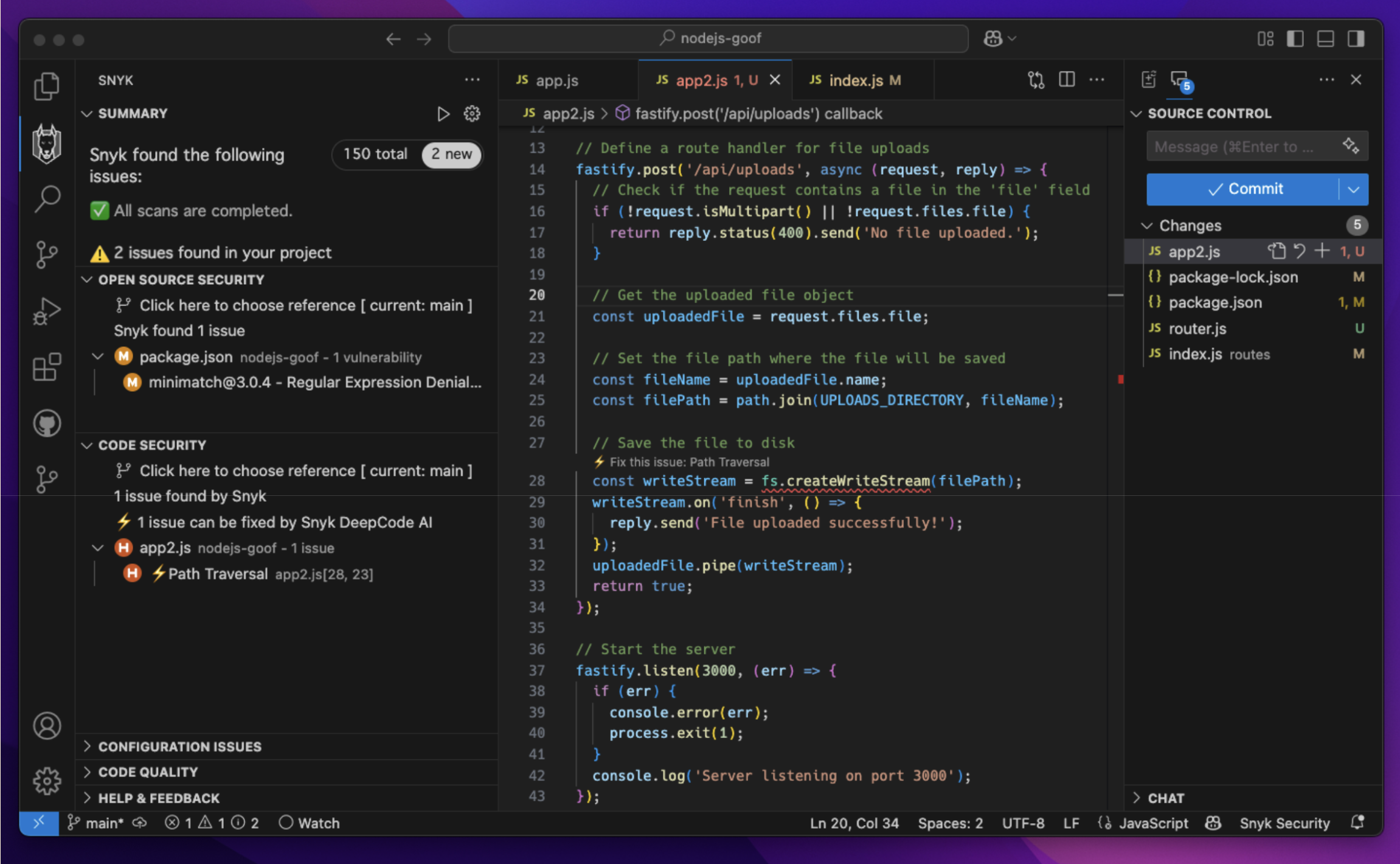The image size is (1400, 864).
Task: Generate commit message with sparkle icon
Action: click(1350, 146)
